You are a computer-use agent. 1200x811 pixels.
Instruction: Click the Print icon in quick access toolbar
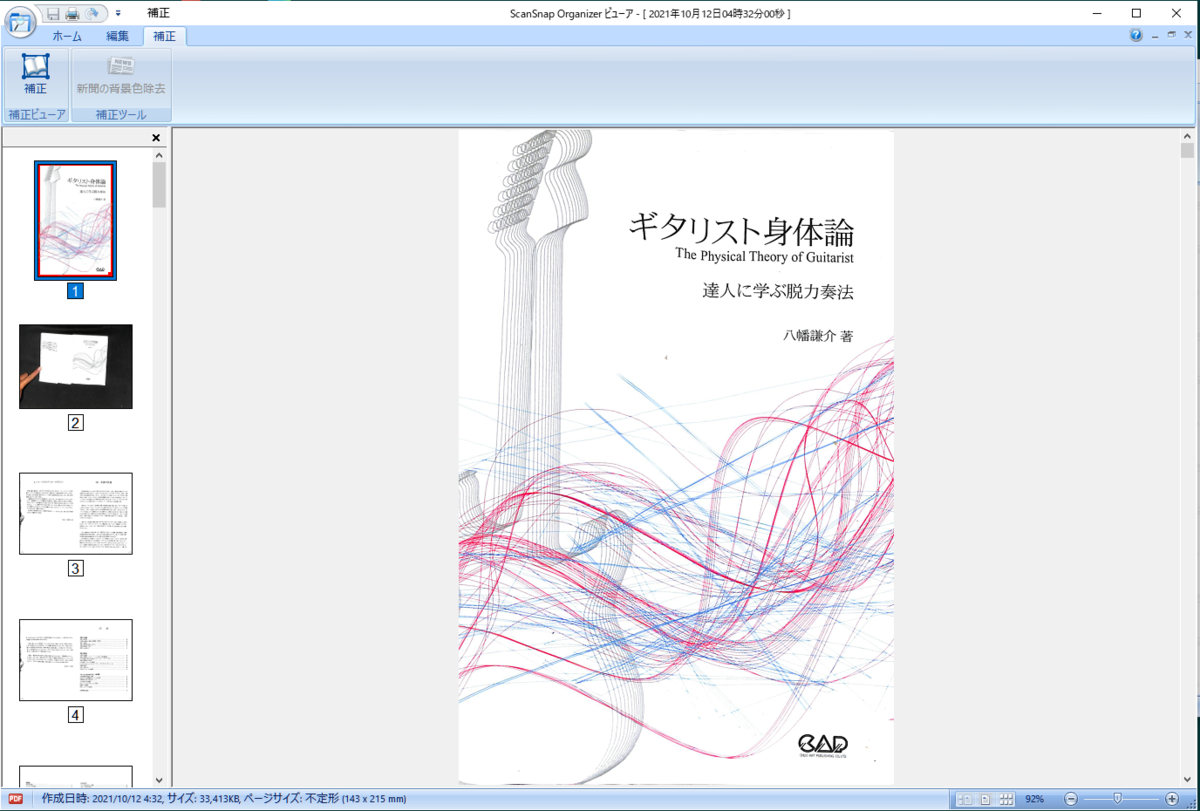[72, 13]
